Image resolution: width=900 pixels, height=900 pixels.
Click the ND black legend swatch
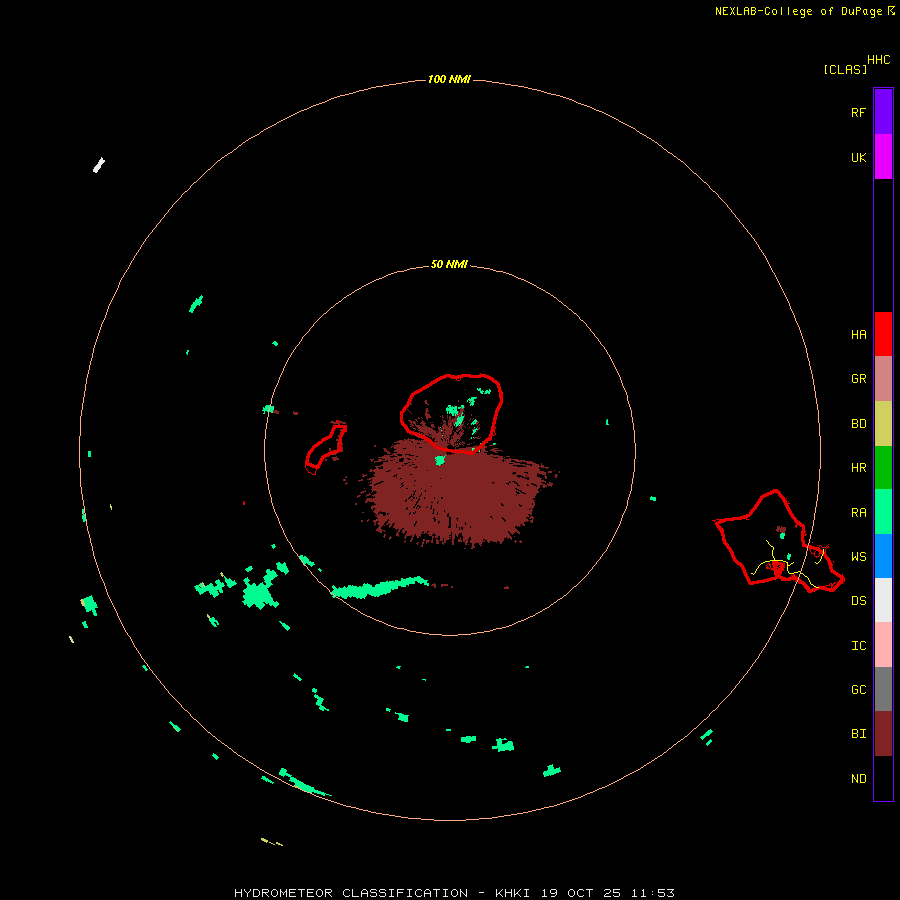point(883,778)
